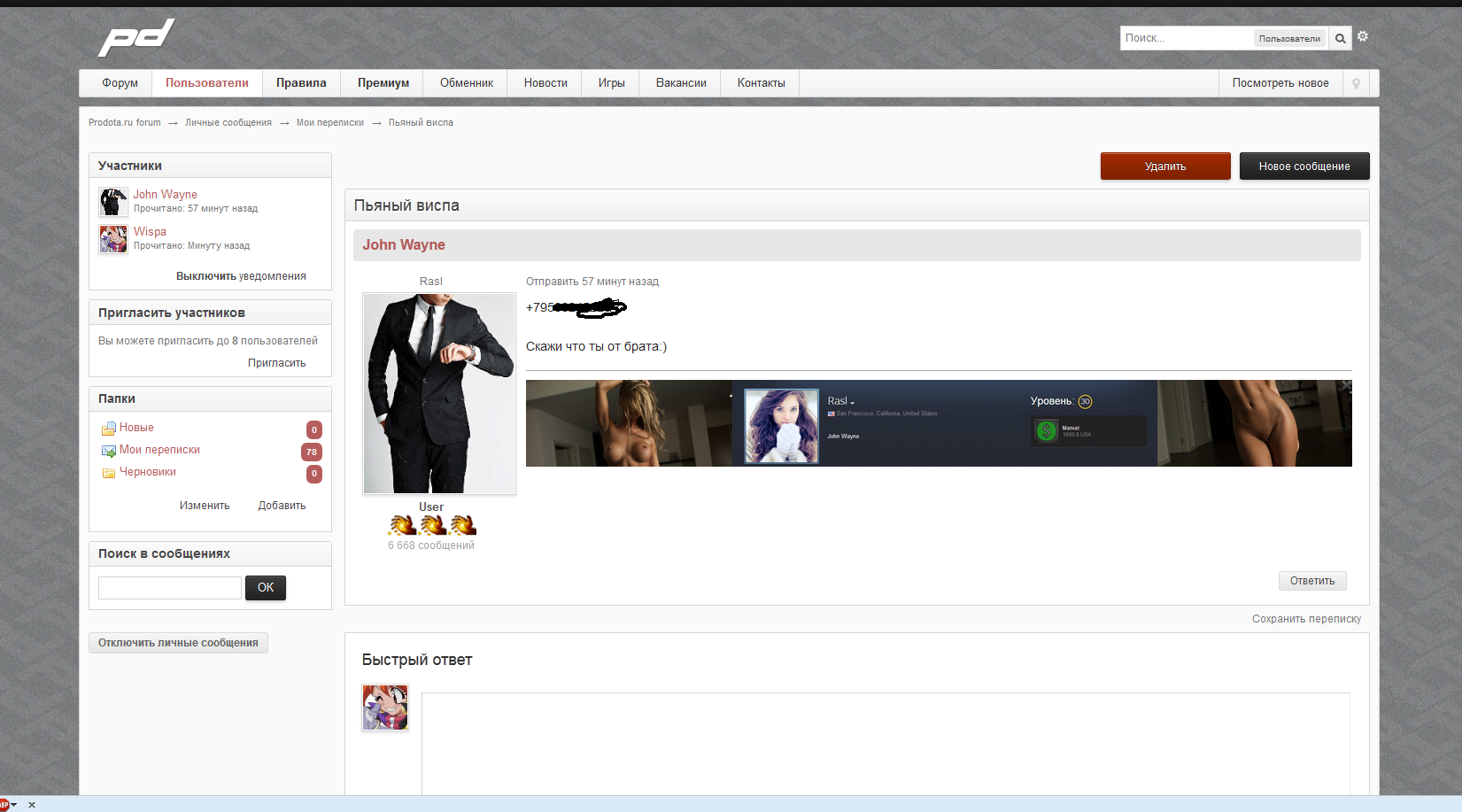
Task: Click the '6 668 сообщений' post count
Action: pyautogui.click(x=431, y=545)
